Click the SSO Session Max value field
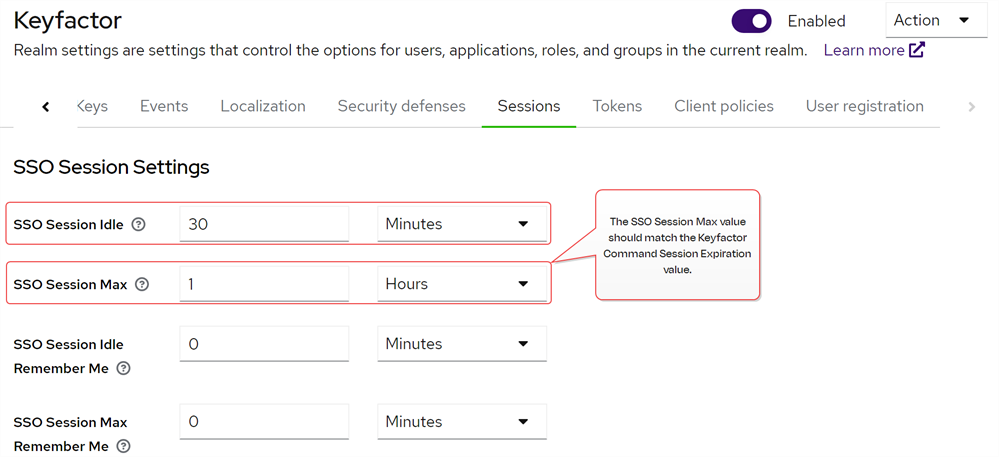This screenshot has width=999, height=457. pyautogui.click(x=264, y=284)
